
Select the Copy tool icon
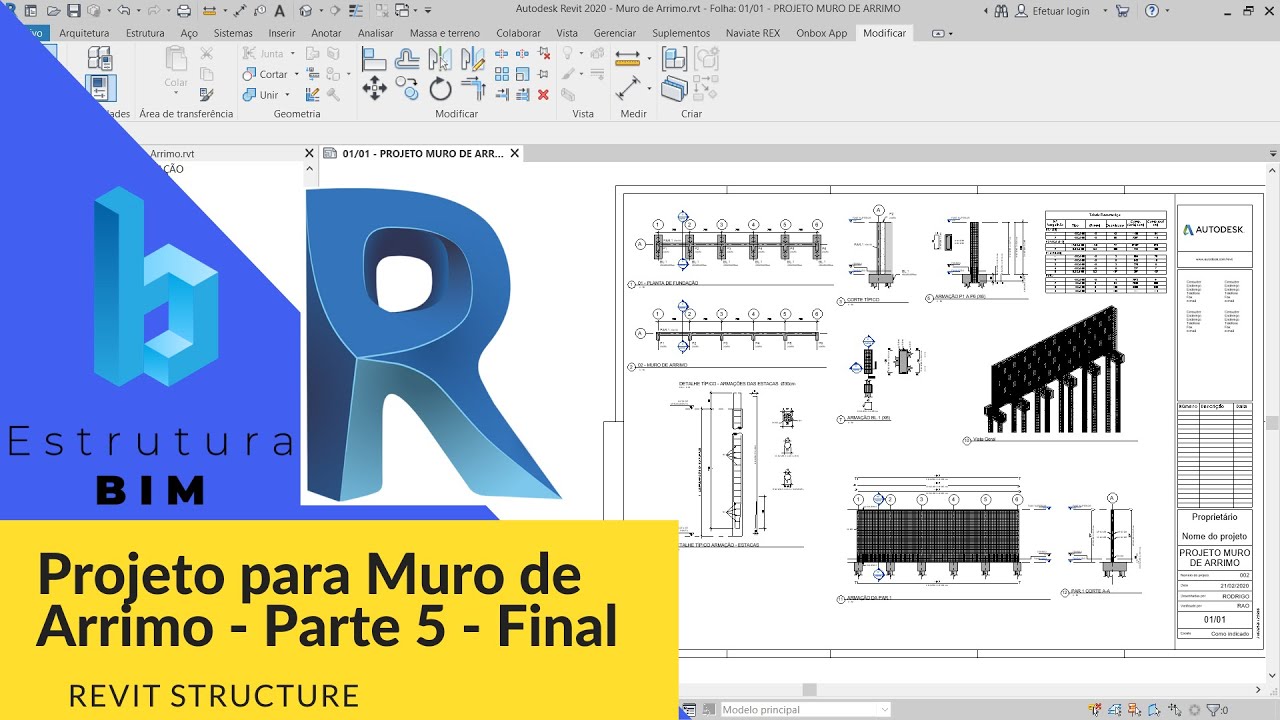(x=407, y=89)
